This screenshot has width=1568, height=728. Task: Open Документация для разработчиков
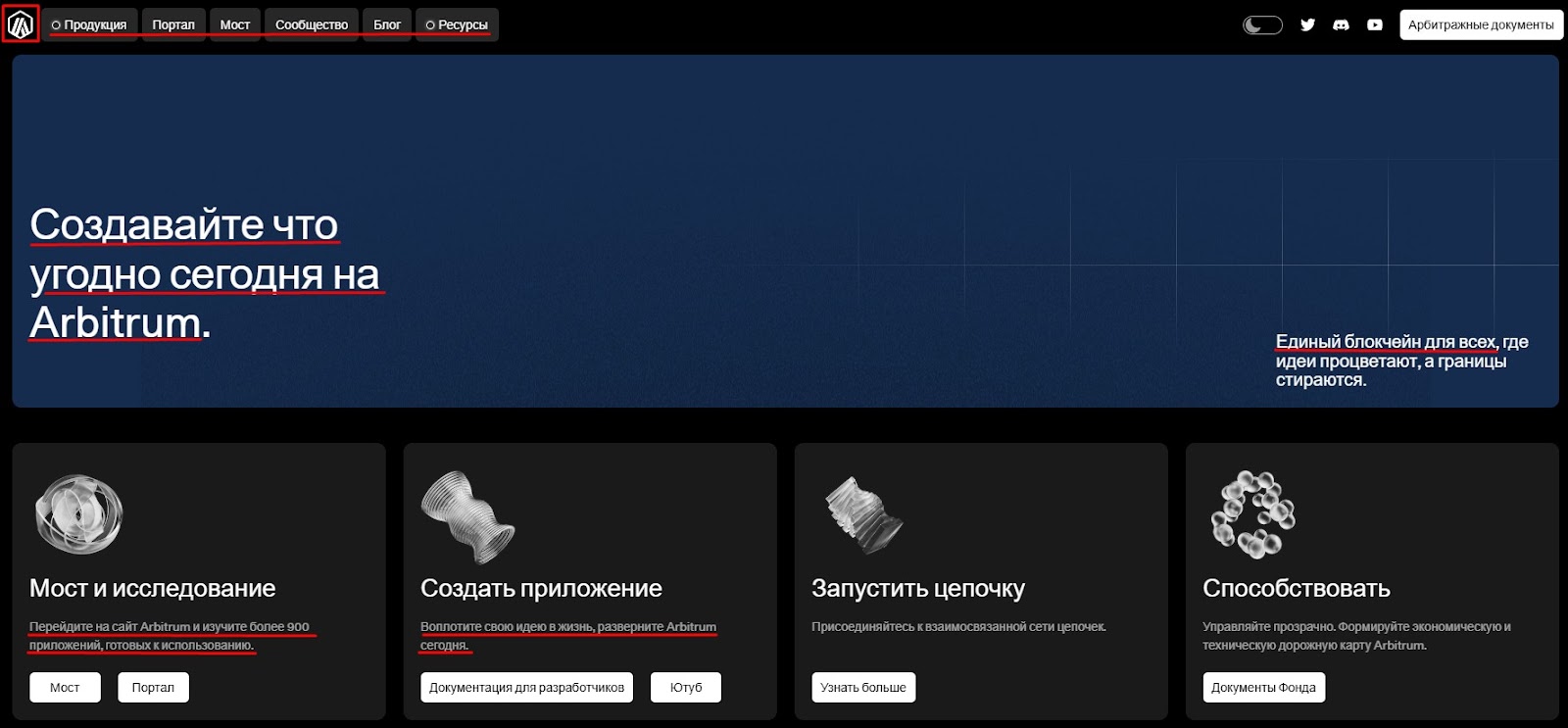coord(526,687)
